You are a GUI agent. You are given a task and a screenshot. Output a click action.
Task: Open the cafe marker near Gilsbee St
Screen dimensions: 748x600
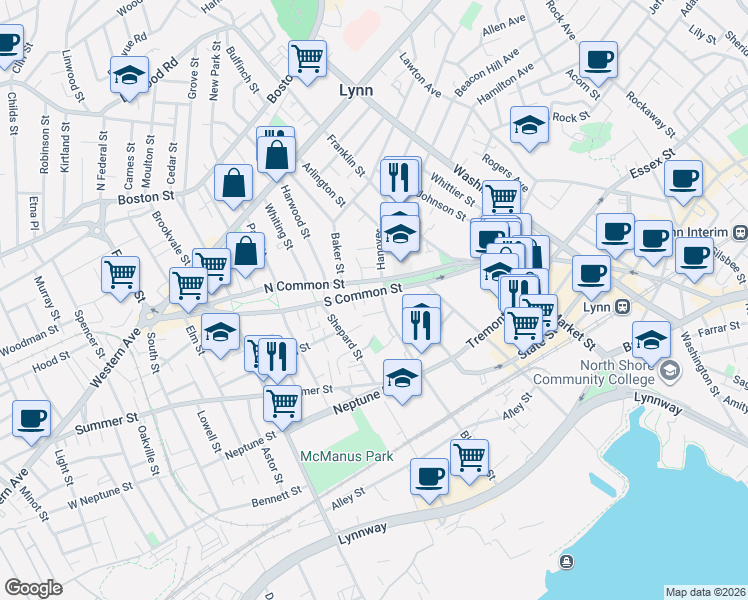click(695, 259)
